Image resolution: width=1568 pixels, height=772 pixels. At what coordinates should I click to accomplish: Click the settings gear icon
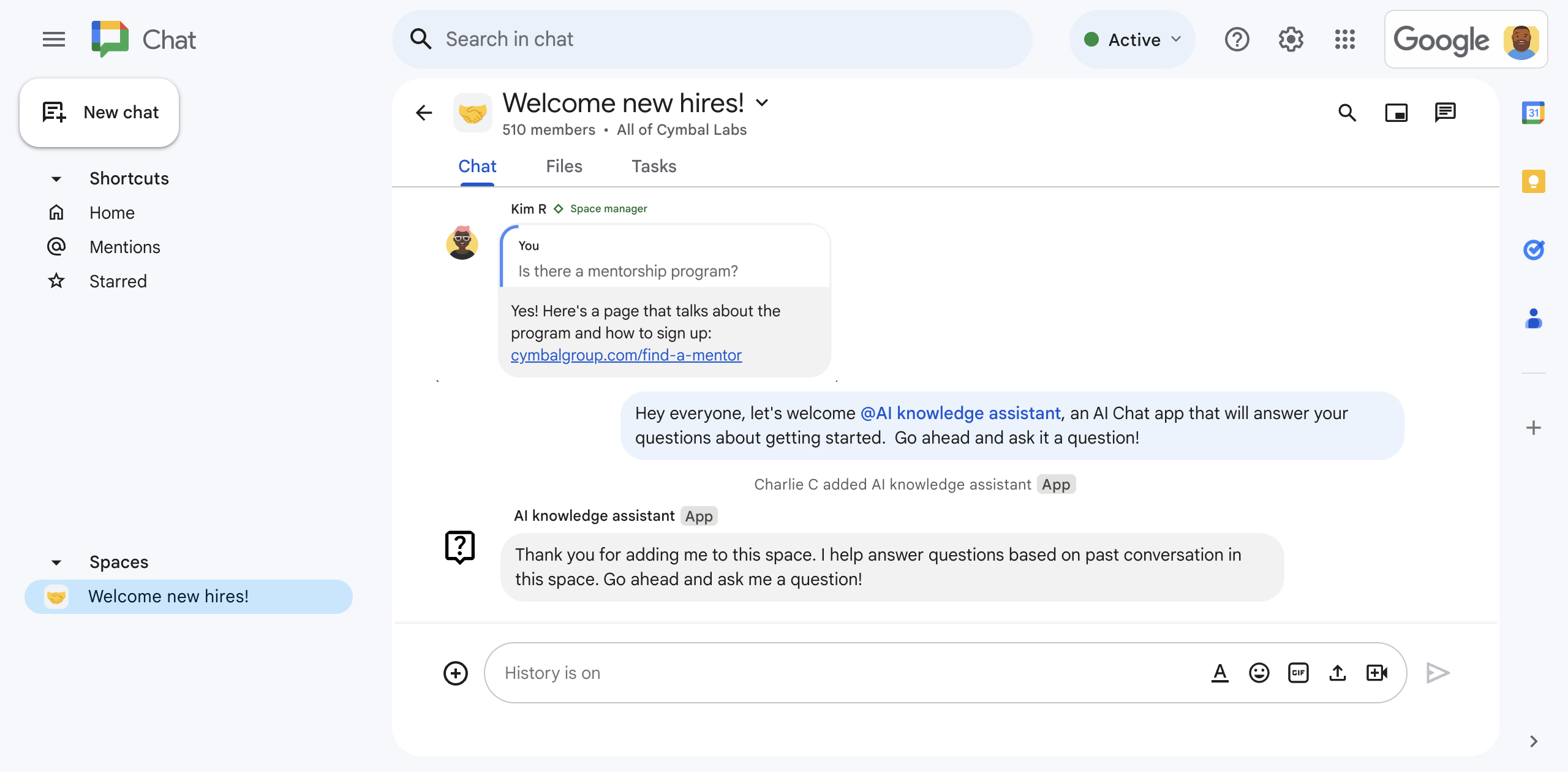coord(1292,39)
